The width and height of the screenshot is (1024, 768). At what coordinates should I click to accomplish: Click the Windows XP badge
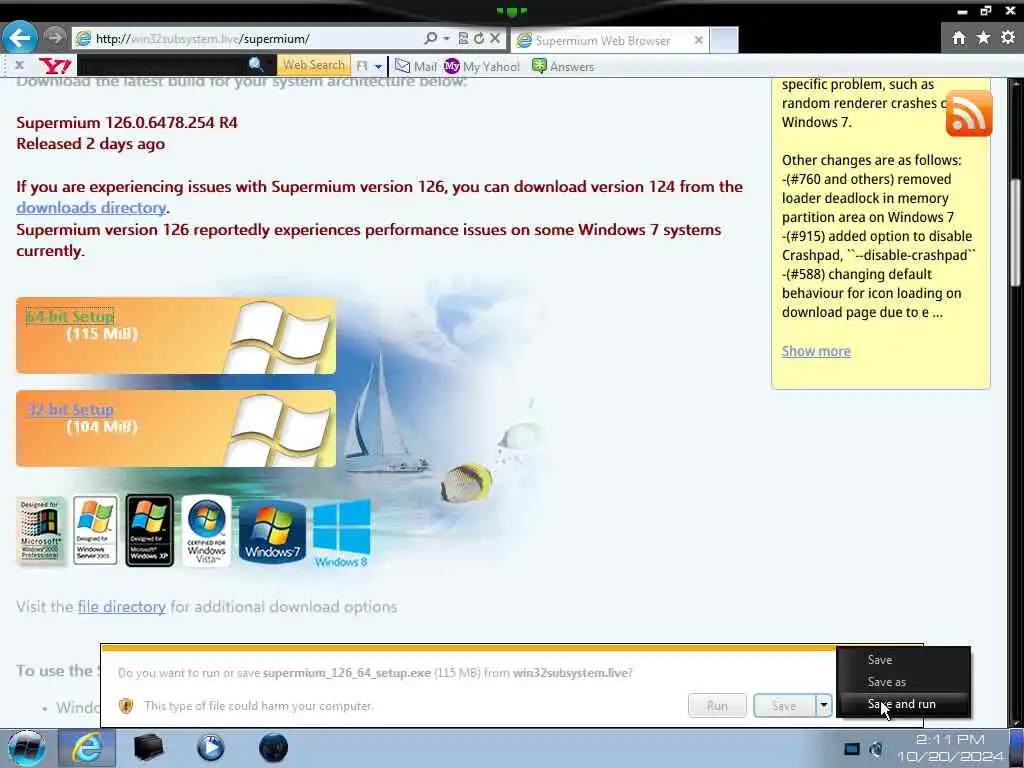tap(150, 530)
